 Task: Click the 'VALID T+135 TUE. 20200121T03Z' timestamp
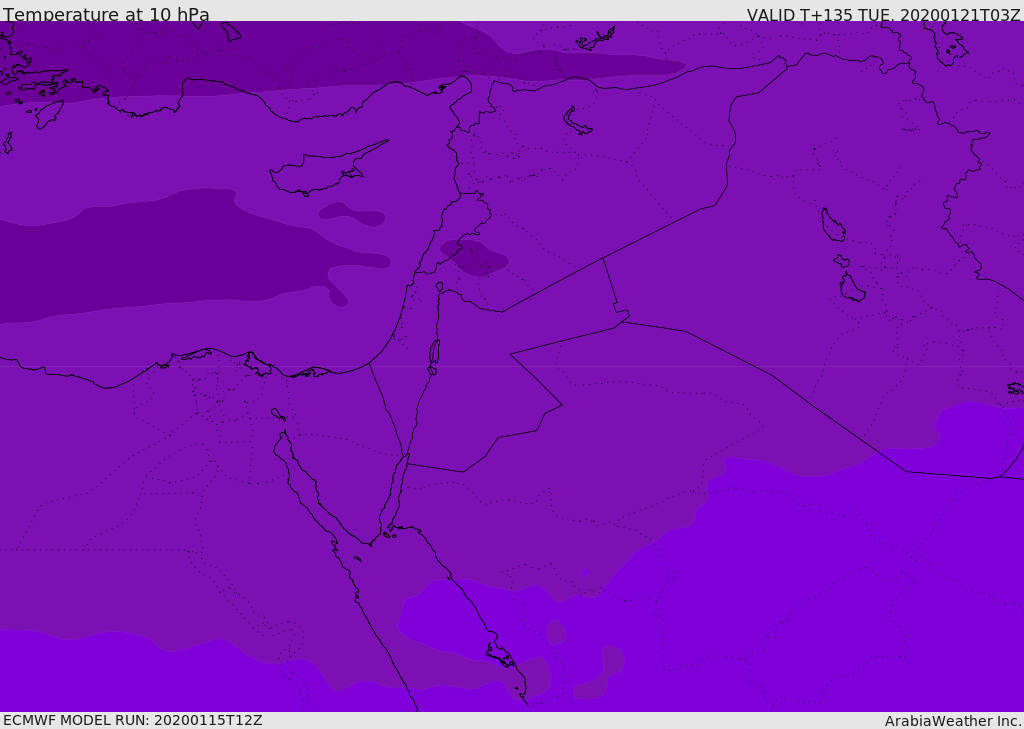(884, 15)
